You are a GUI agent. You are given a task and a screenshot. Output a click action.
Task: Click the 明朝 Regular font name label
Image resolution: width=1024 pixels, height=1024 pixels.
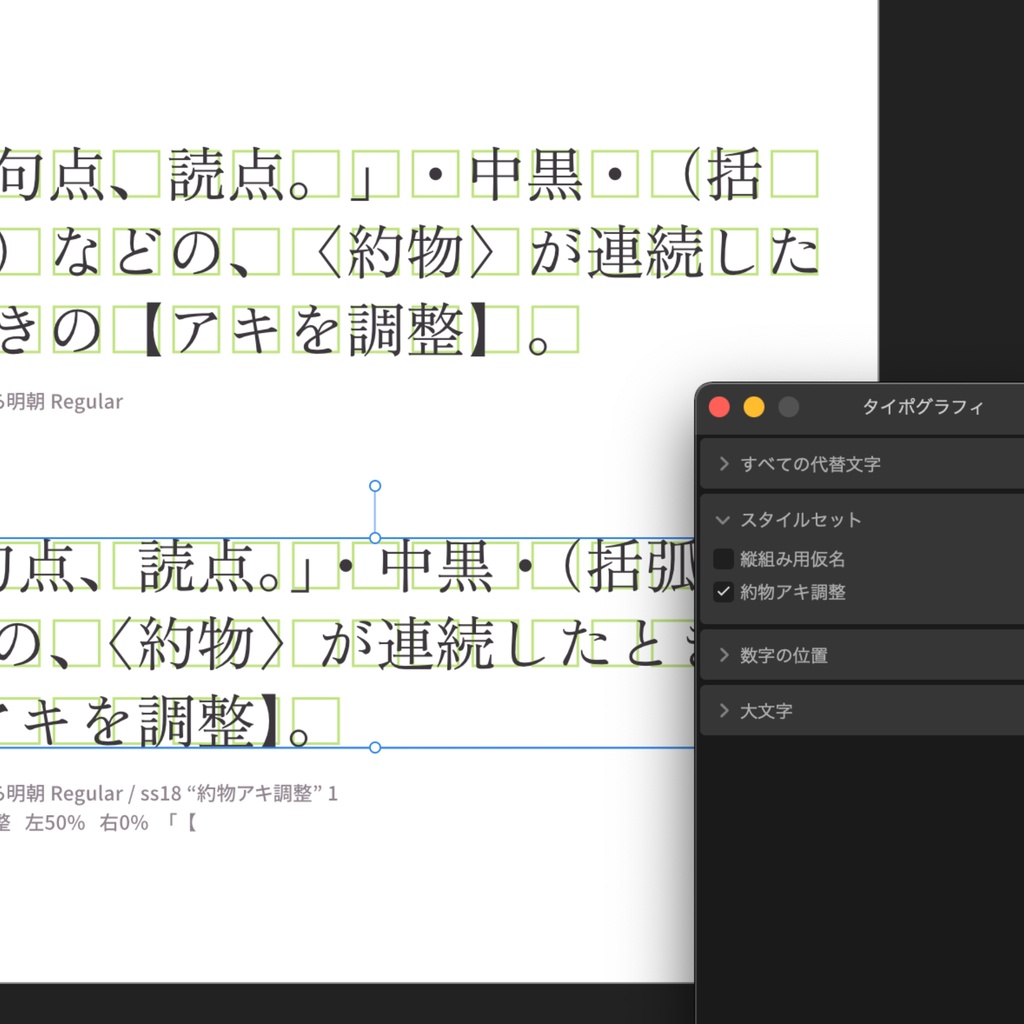tap(60, 401)
